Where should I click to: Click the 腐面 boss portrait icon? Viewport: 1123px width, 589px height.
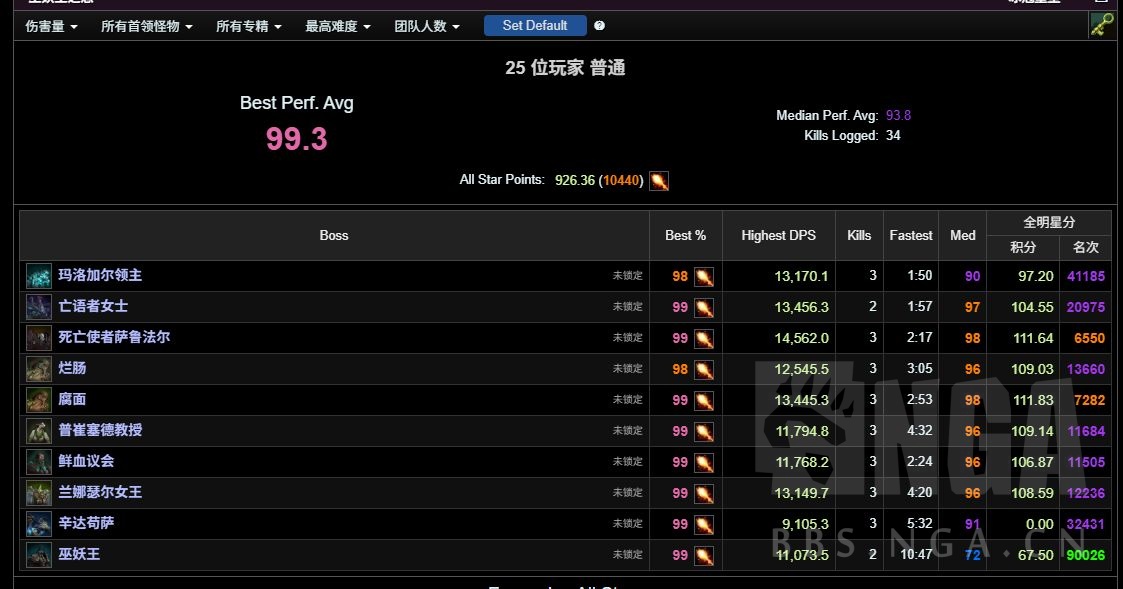pyautogui.click(x=38, y=400)
